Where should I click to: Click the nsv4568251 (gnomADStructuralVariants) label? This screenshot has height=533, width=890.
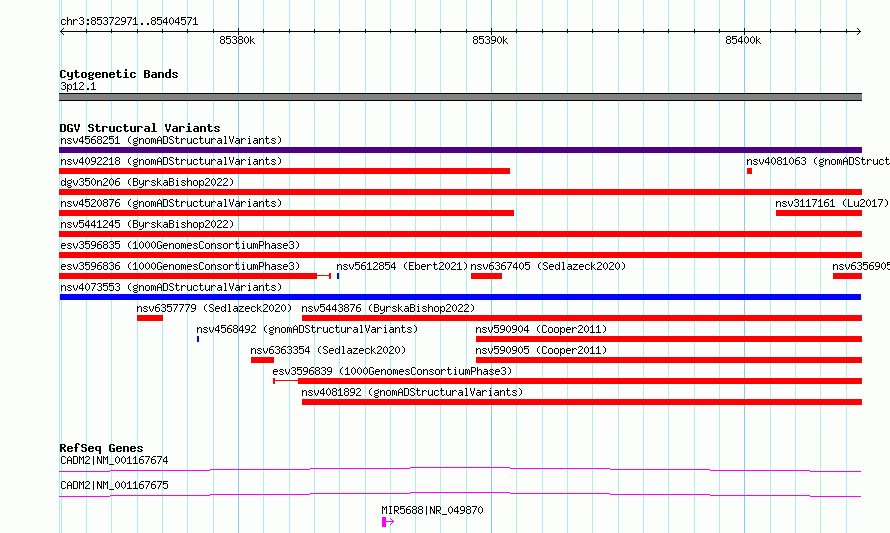click(x=171, y=140)
